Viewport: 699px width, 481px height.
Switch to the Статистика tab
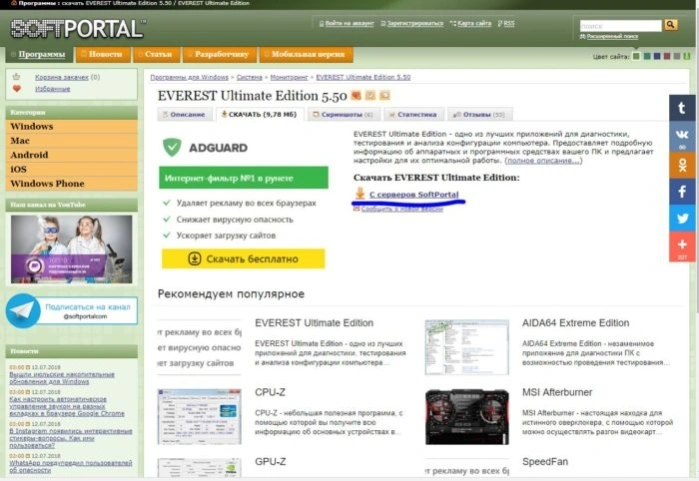(414, 115)
